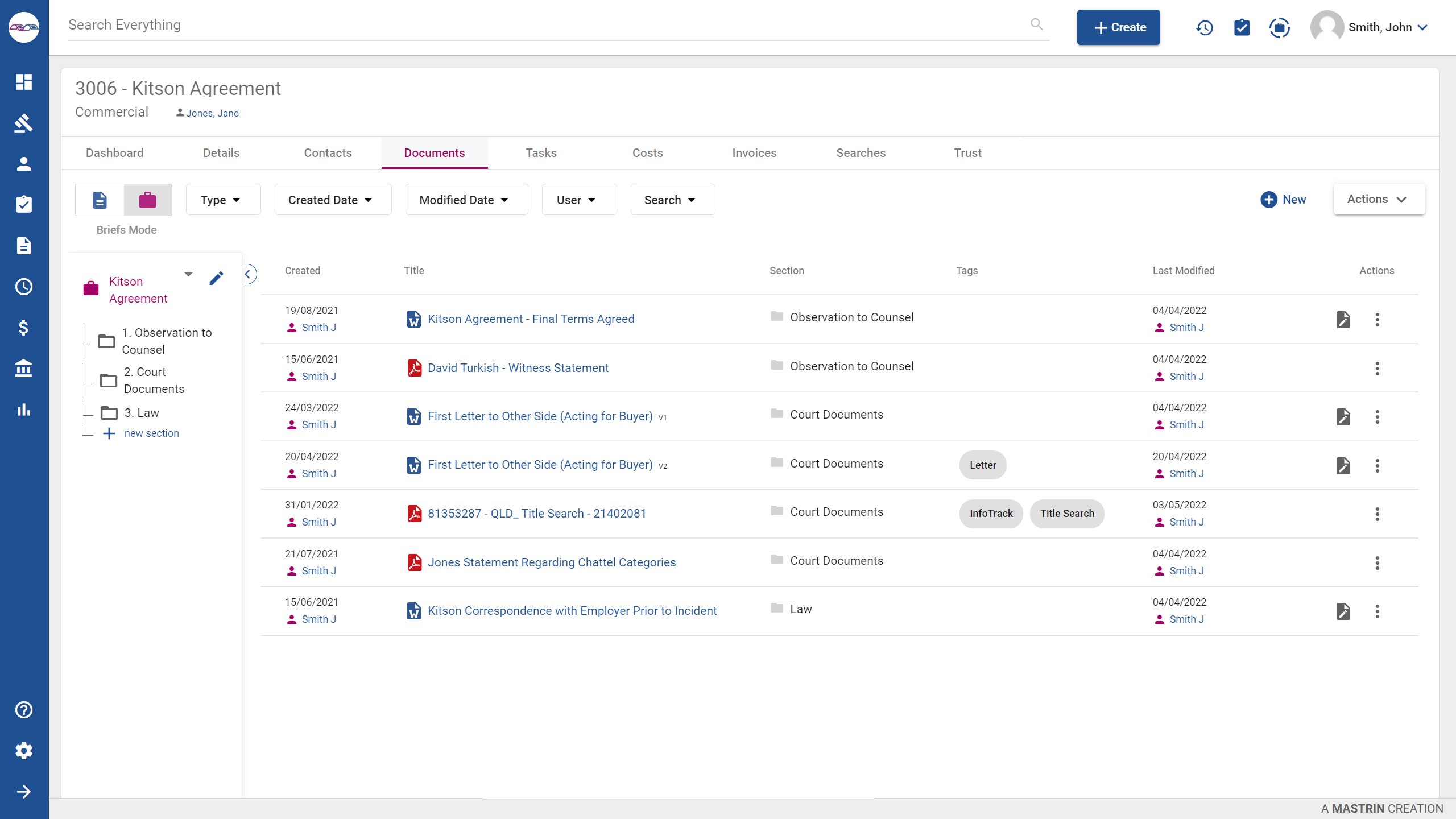Open the Type filter dropdown

click(222, 200)
